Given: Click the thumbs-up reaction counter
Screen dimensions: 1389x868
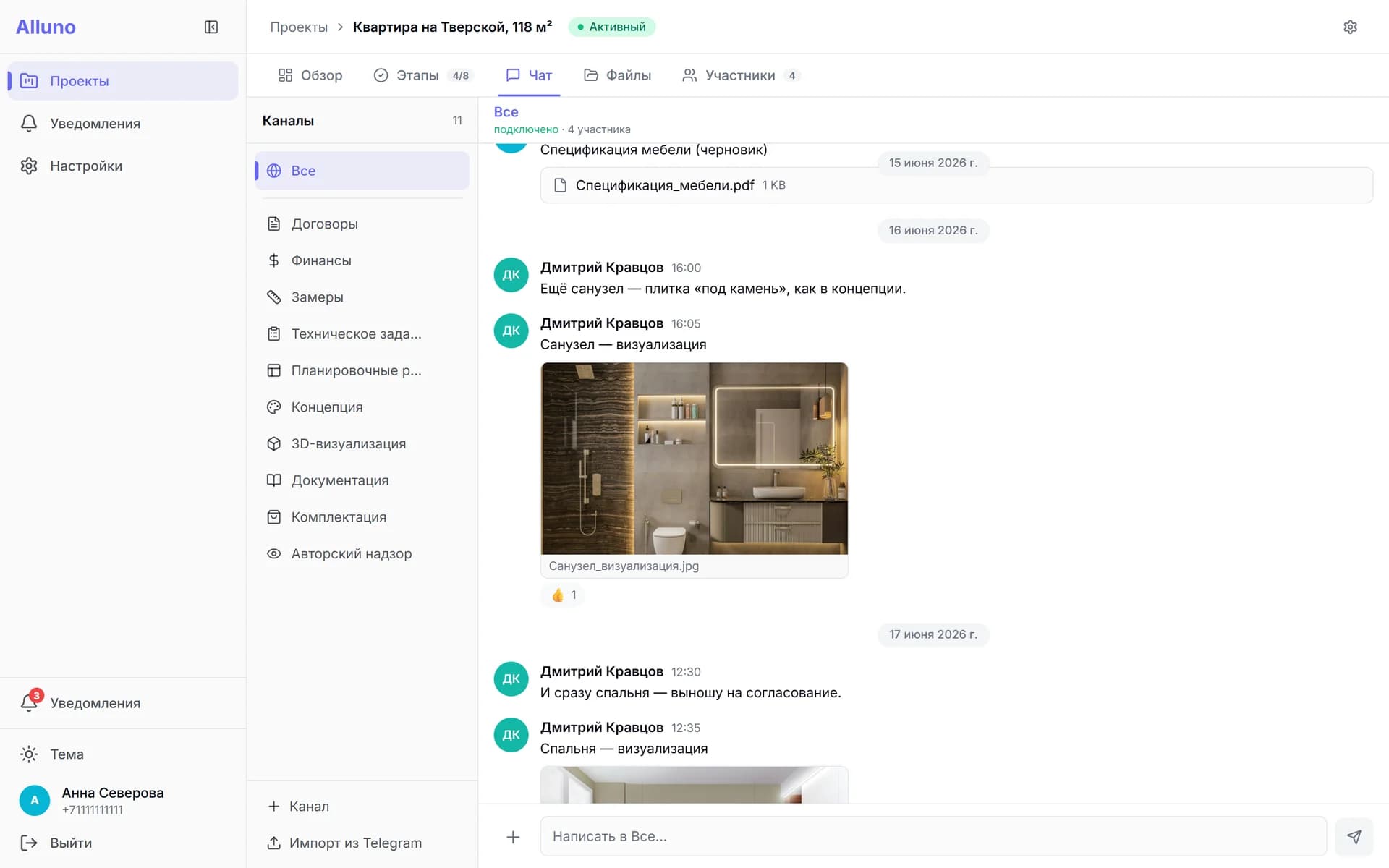Looking at the screenshot, I should 564,595.
